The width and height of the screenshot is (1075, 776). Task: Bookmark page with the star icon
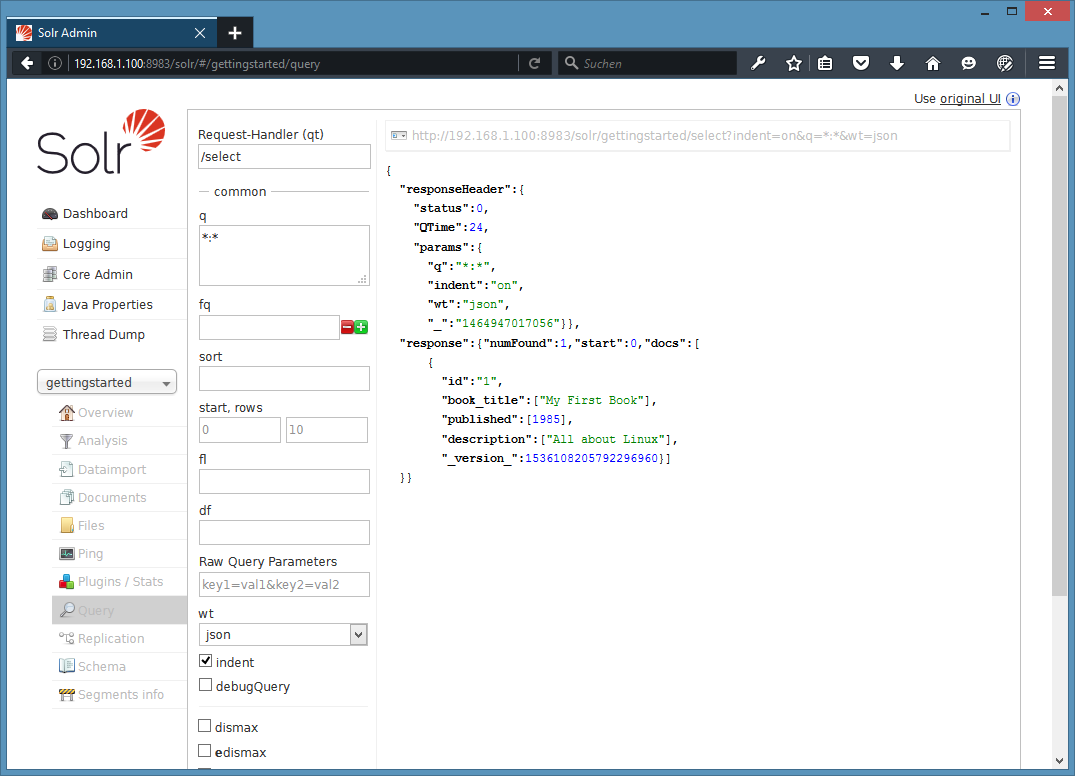click(793, 64)
